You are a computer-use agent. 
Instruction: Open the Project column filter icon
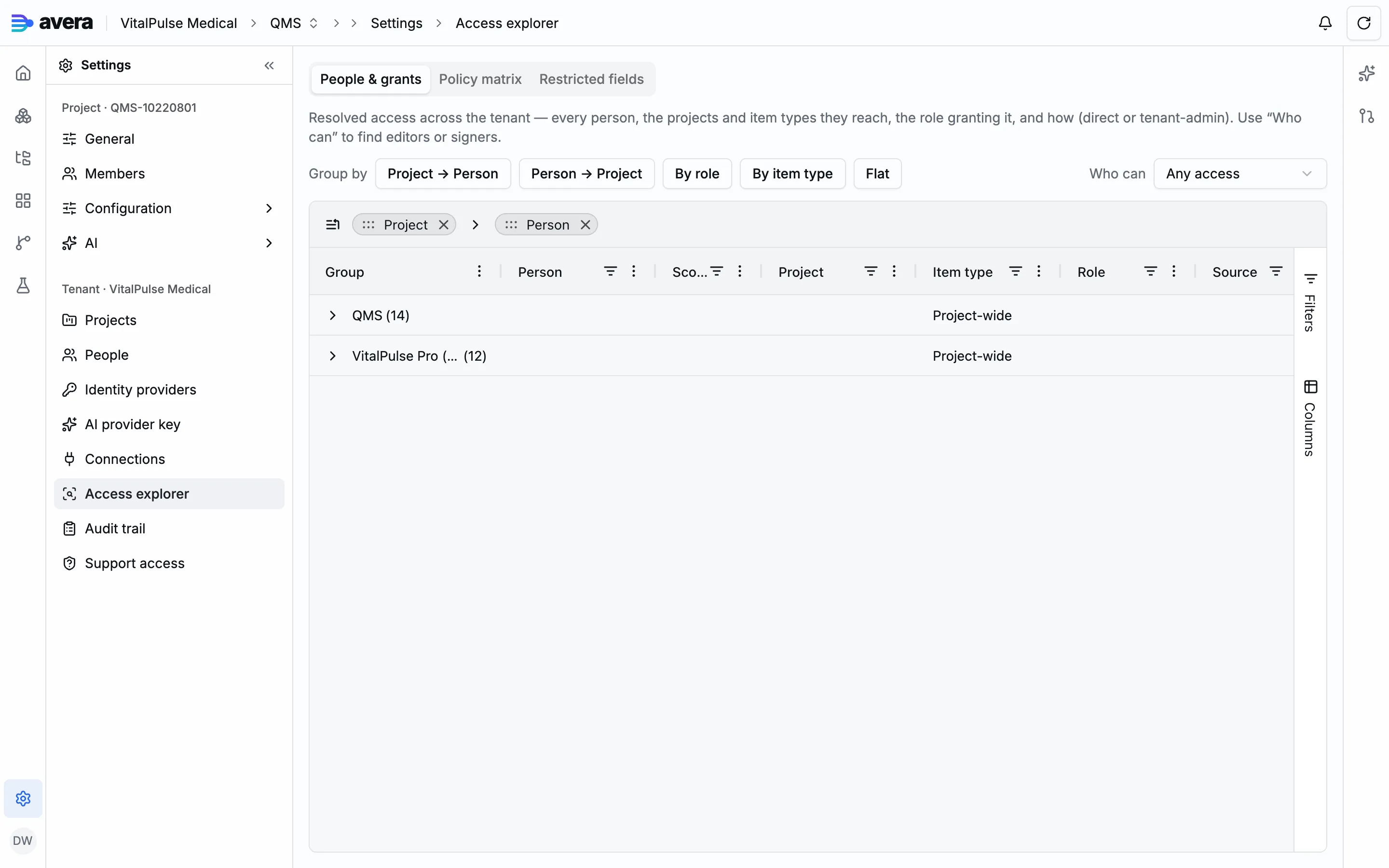871,271
